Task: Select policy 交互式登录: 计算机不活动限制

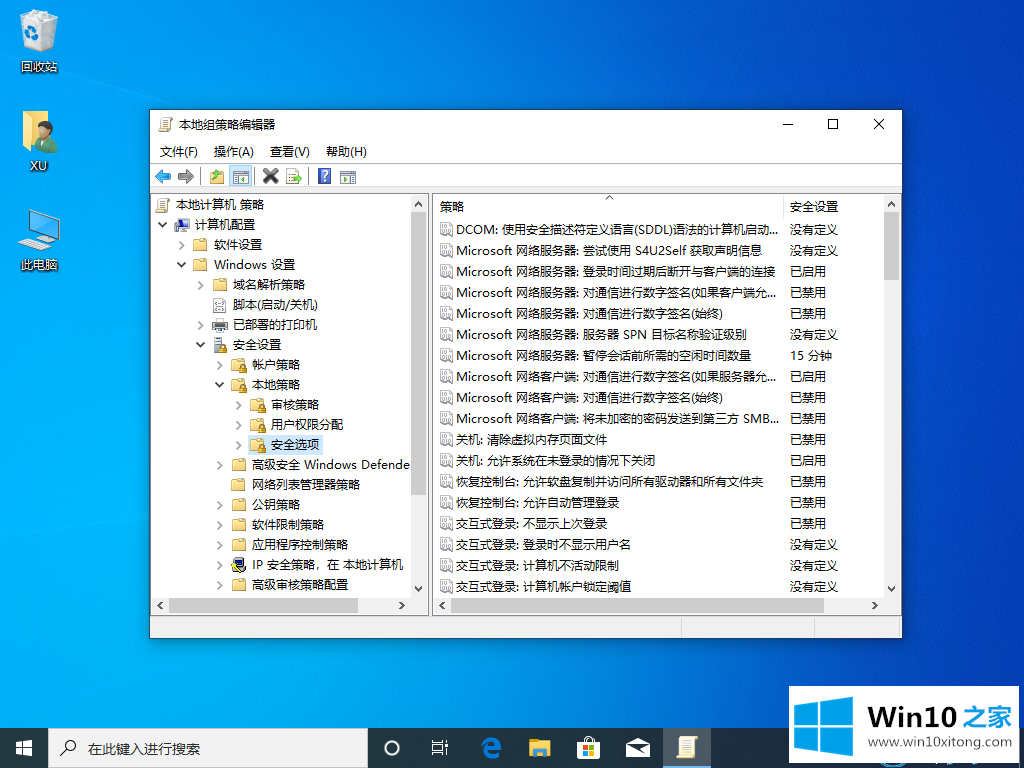Action: click(x=537, y=566)
